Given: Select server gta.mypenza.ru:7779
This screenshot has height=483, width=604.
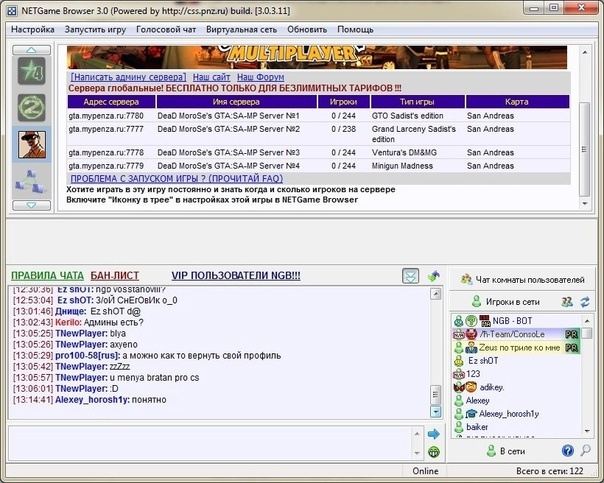Looking at the screenshot, I should click(x=319, y=166).
